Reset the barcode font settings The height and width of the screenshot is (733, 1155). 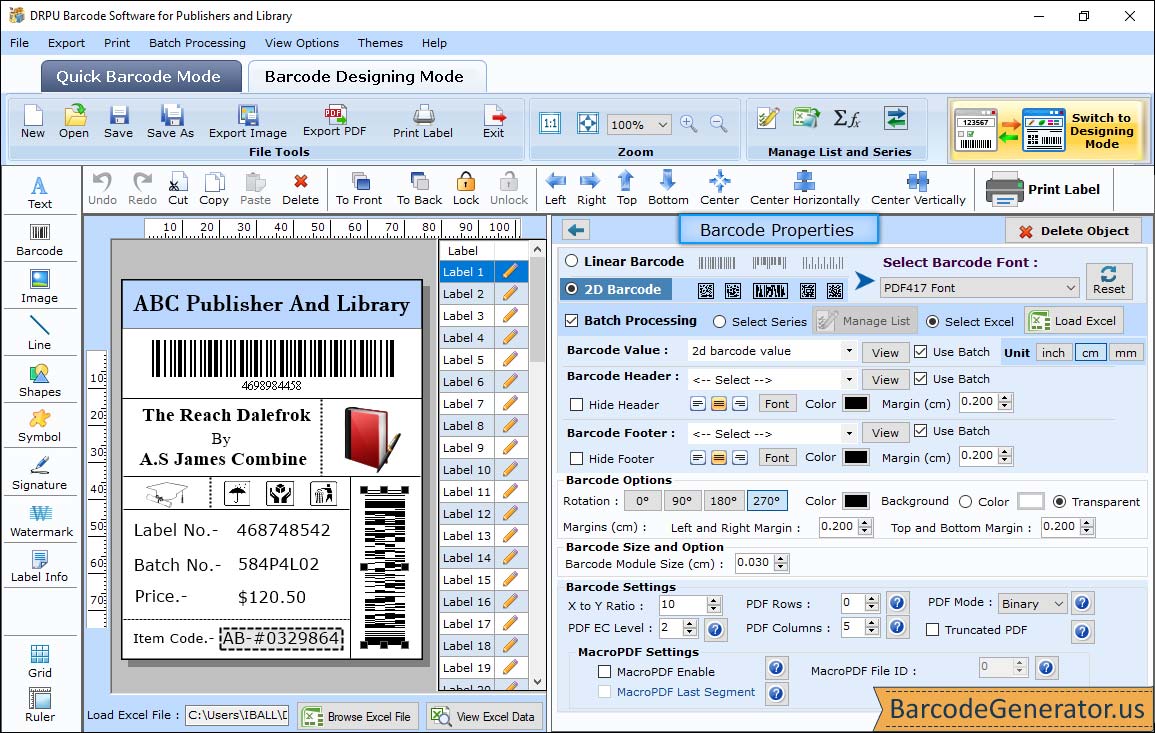[1109, 281]
